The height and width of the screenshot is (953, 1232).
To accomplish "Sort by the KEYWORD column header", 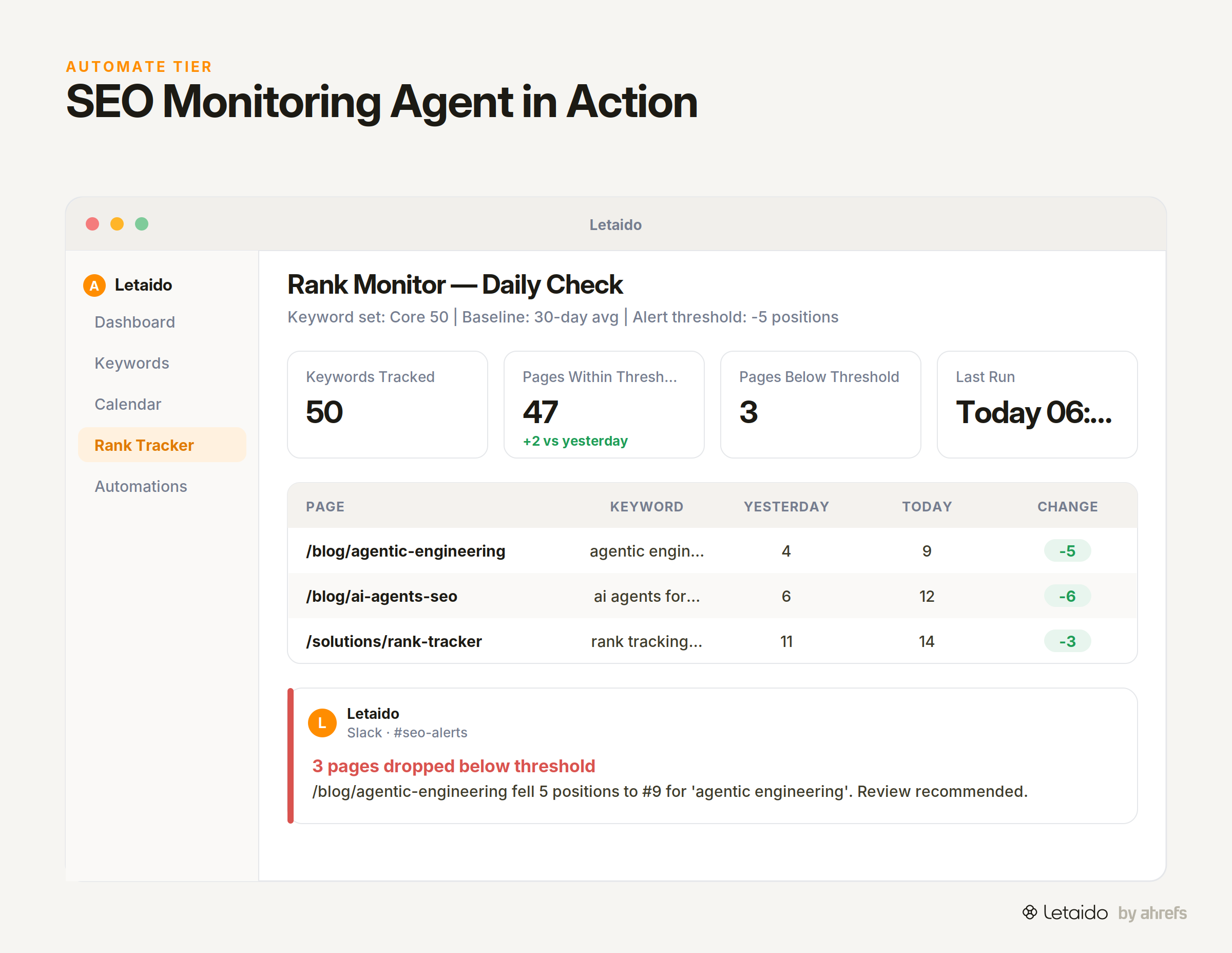I will coord(646,507).
